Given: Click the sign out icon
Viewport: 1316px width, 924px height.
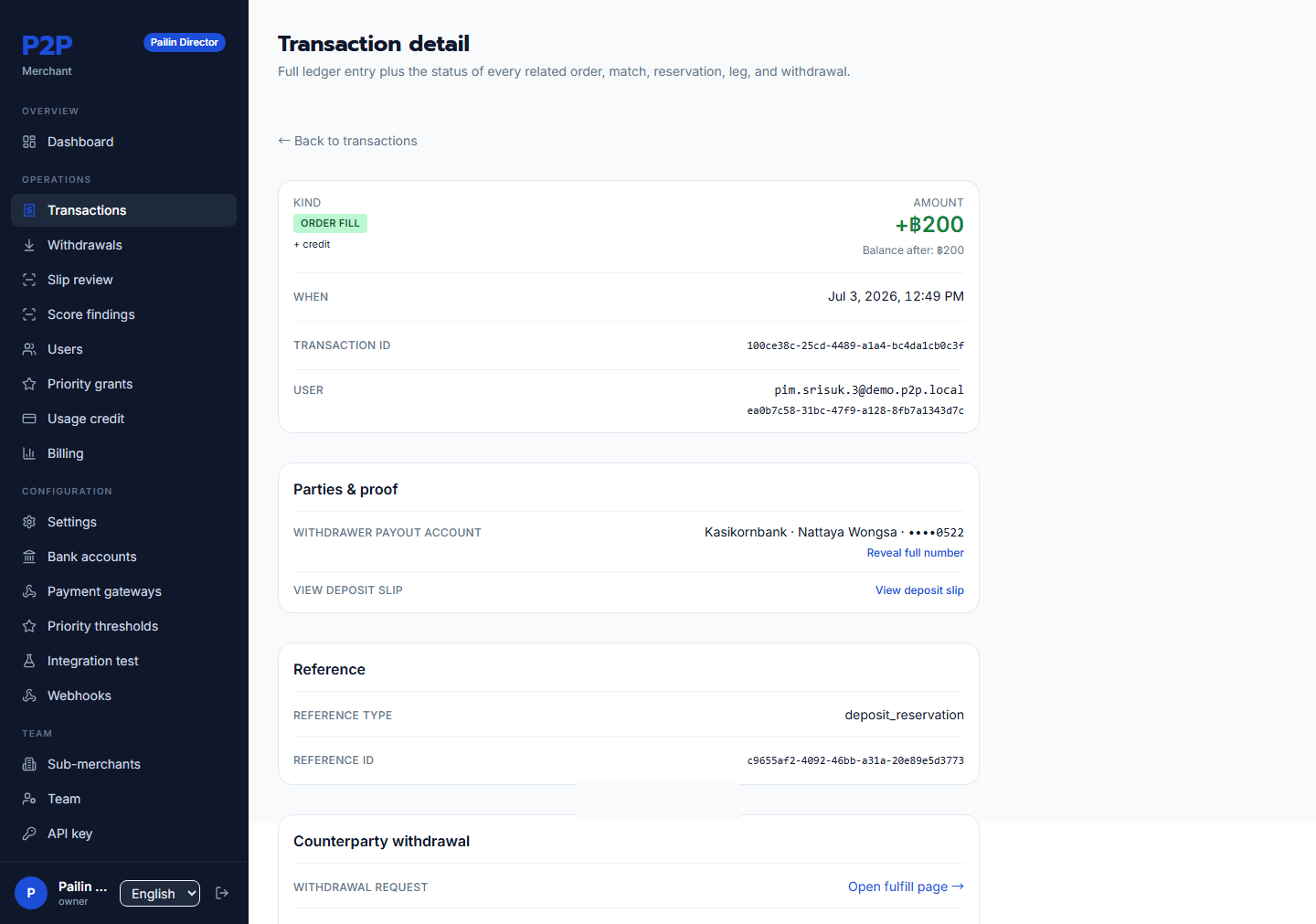Looking at the screenshot, I should 222,893.
